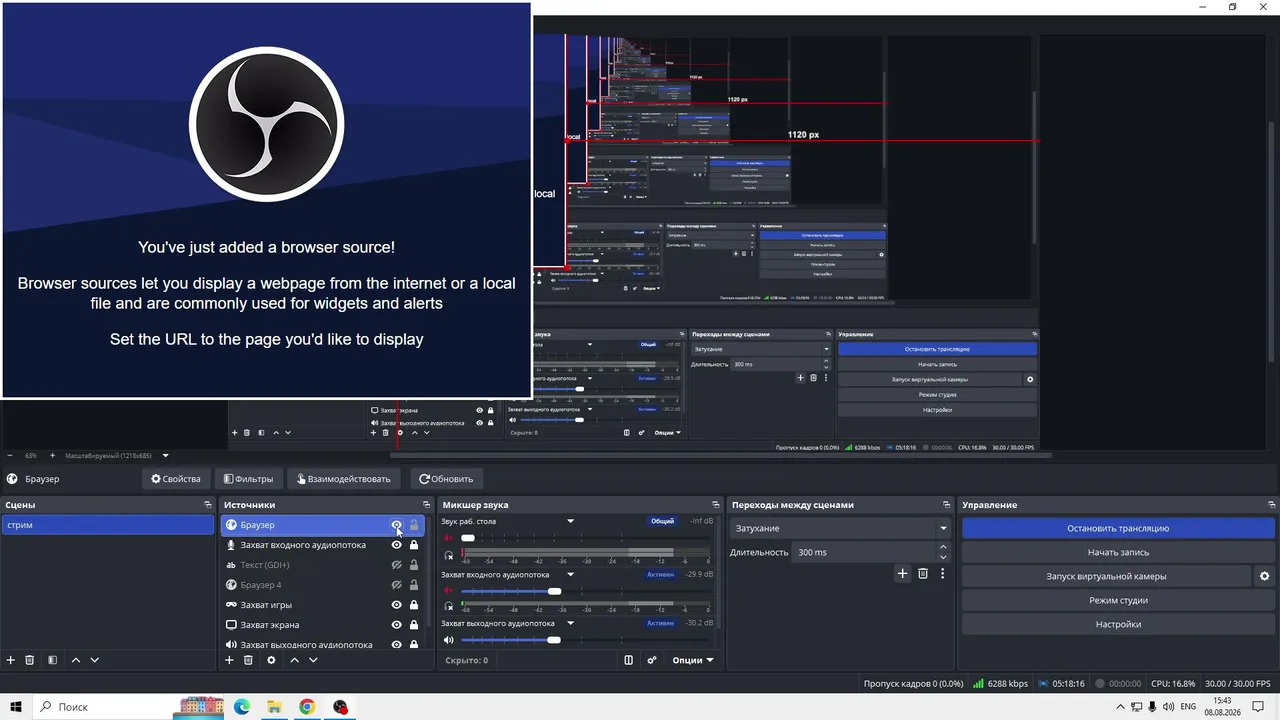Add a new source with the plus icon
The height and width of the screenshot is (720, 1280).
[x=229, y=660]
